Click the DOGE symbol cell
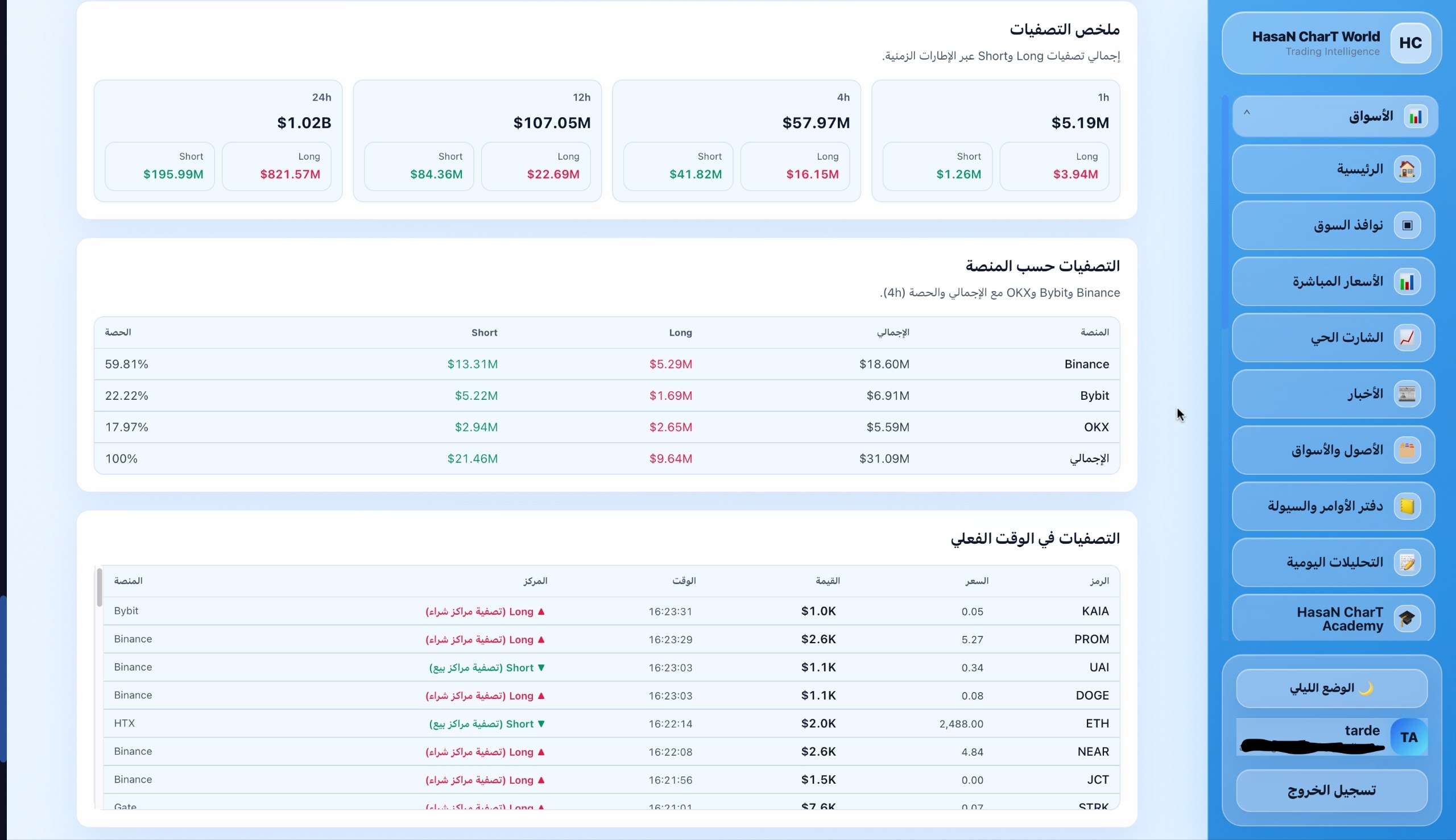This screenshot has height=840, width=1456. (1092, 695)
